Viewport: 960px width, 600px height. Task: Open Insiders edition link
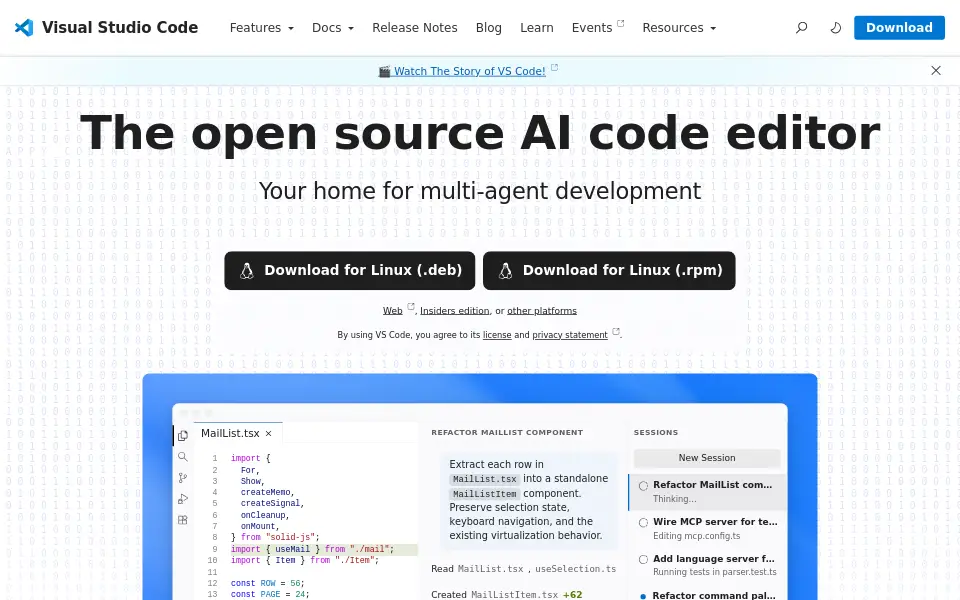tap(454, 311)
